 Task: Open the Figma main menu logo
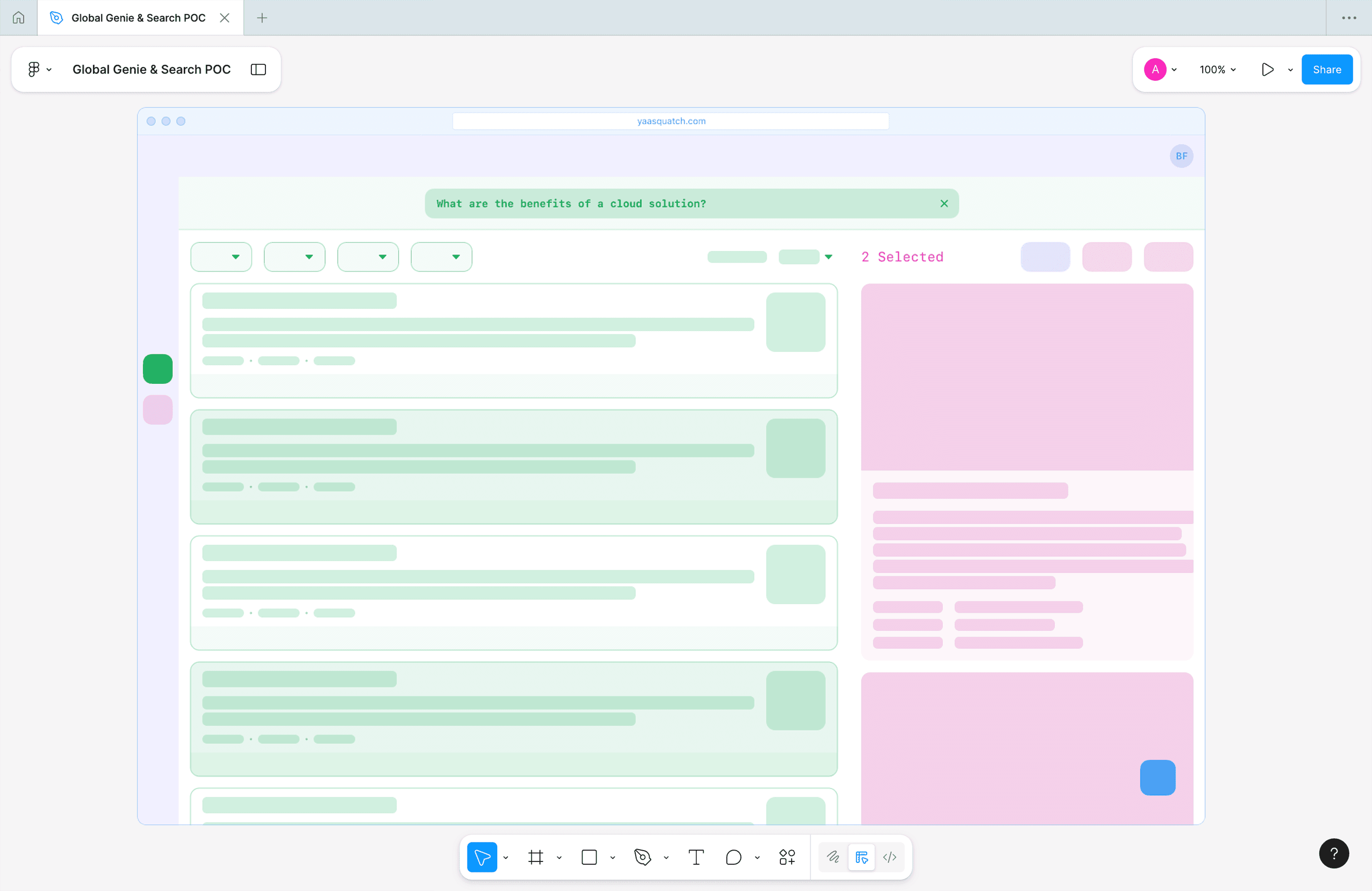(x=34, y=69)
